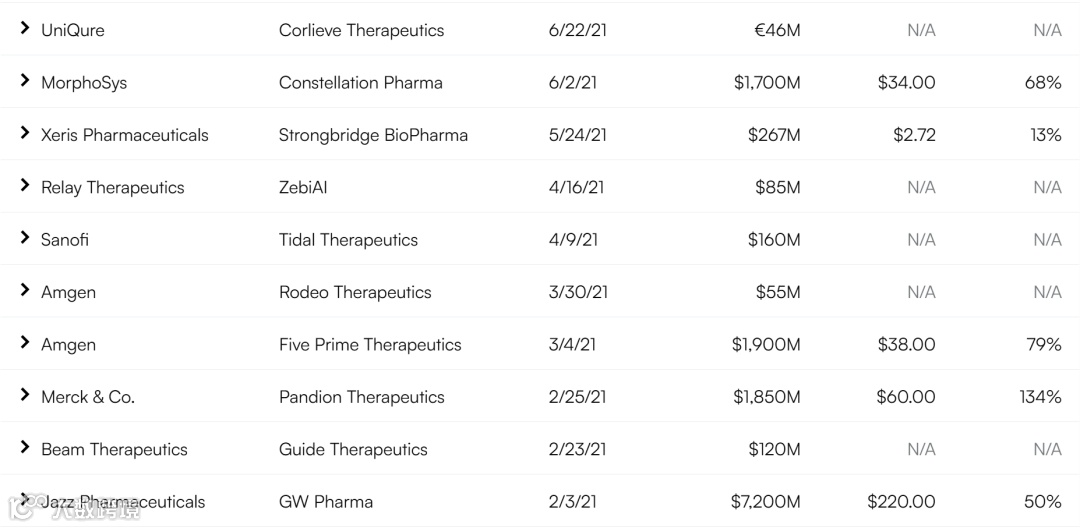
Task: Click the 3/4/21 date cell
Action: [x=572, y=345]
